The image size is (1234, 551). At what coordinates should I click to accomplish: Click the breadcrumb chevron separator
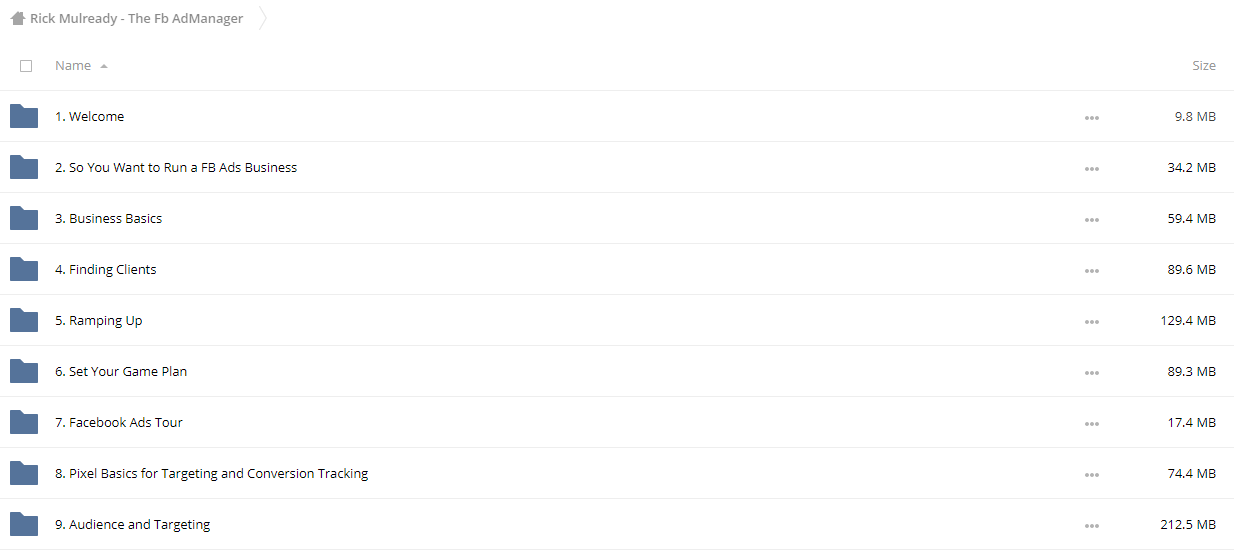(263, 18)
